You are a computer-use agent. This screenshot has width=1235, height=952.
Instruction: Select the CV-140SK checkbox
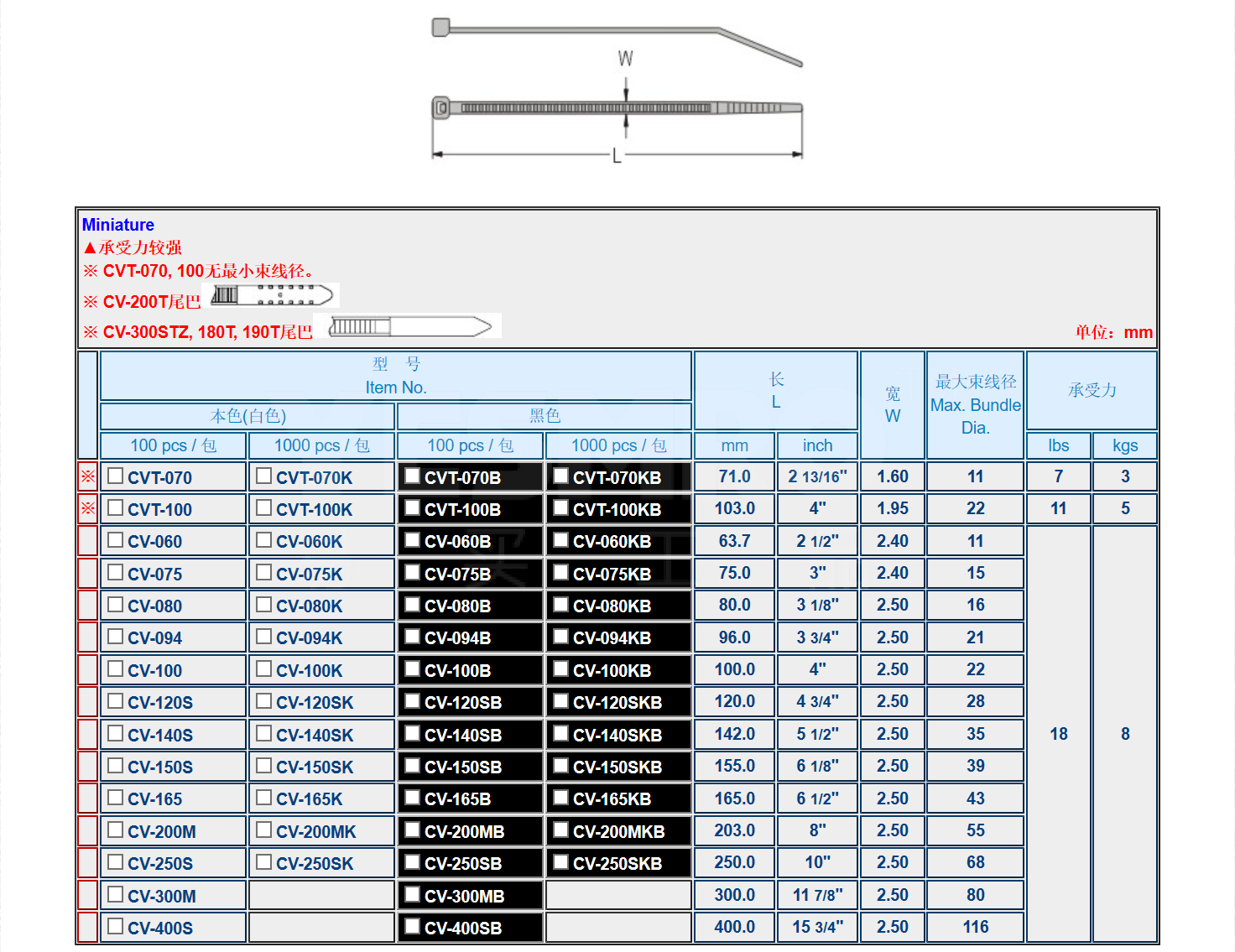[x=264, y=733]
